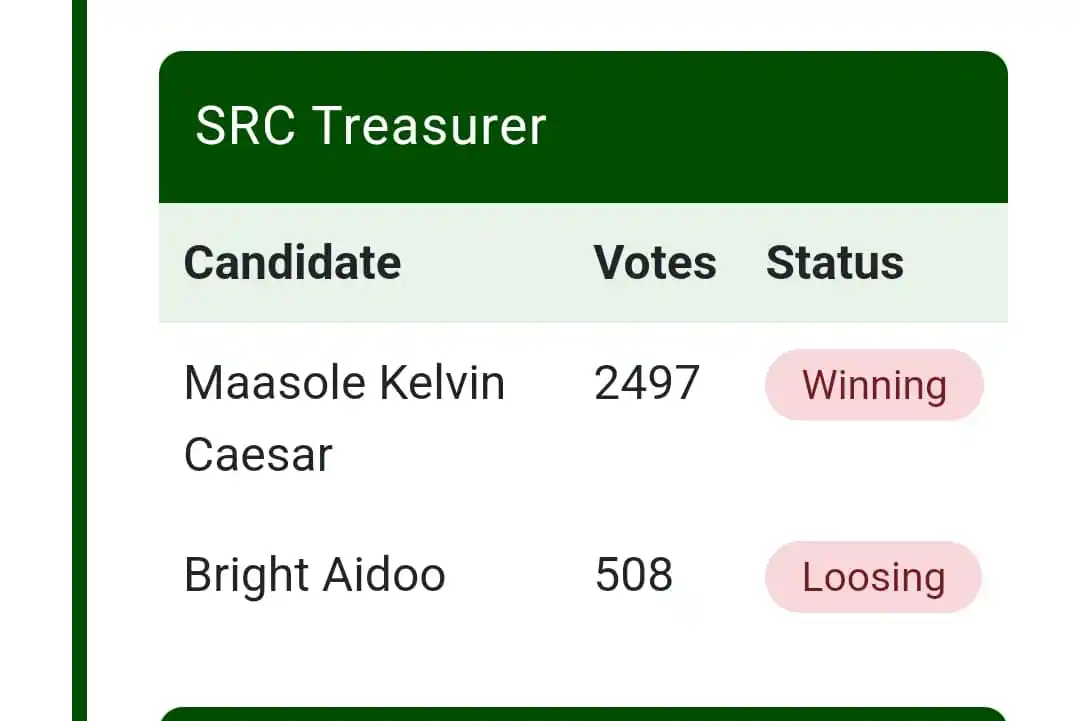
Task: Select candidate Maasole Kelvin Caesar
Action: tap(344, 418)
